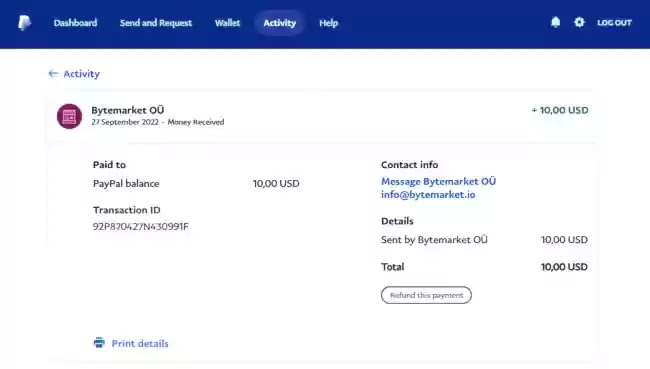The width and height of the screenshot is (650, 369).
Task: Click the + 10,00 USD header amount
Action: tap(560, 110)
